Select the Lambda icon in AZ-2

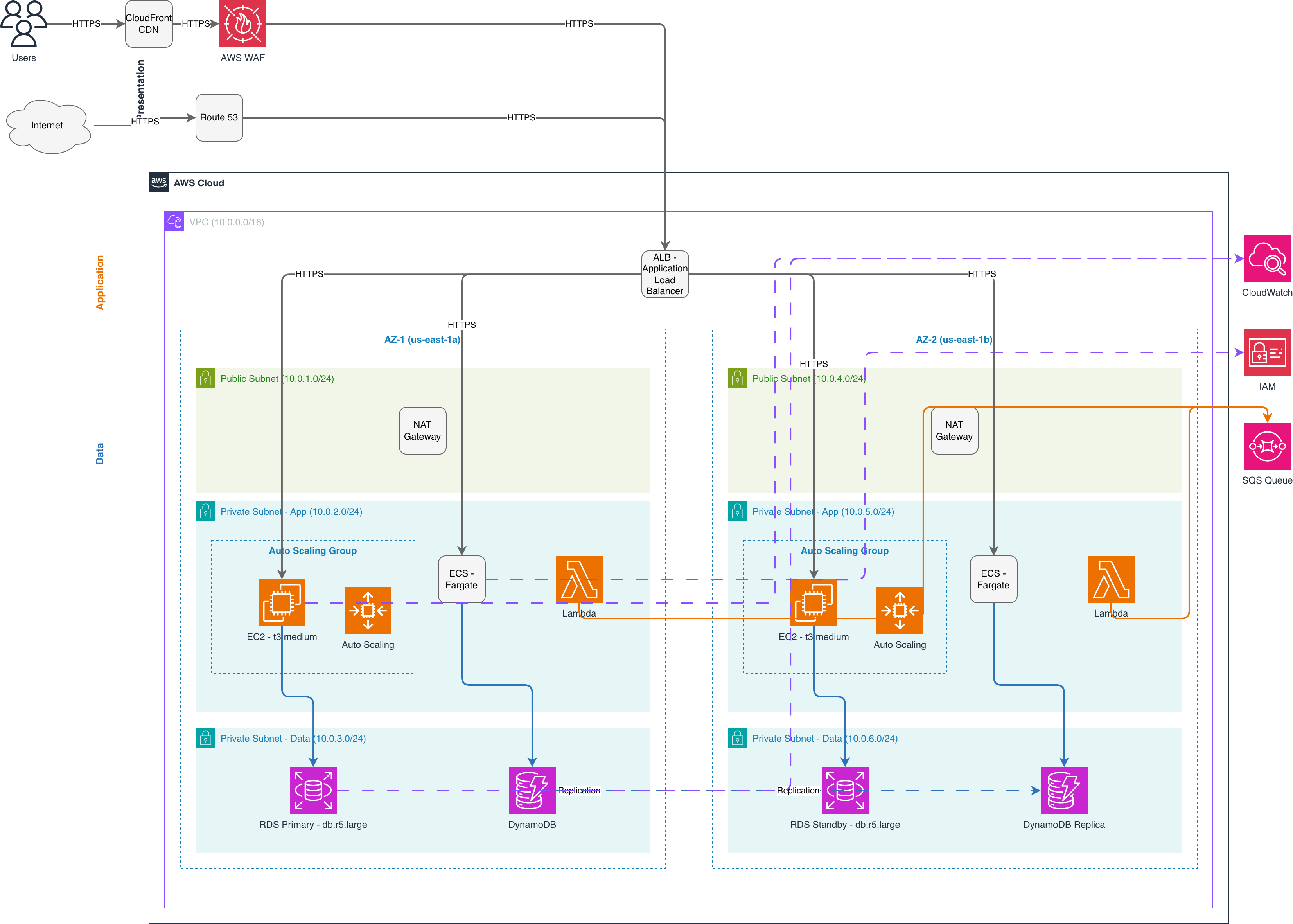[x=1111, y=579]
